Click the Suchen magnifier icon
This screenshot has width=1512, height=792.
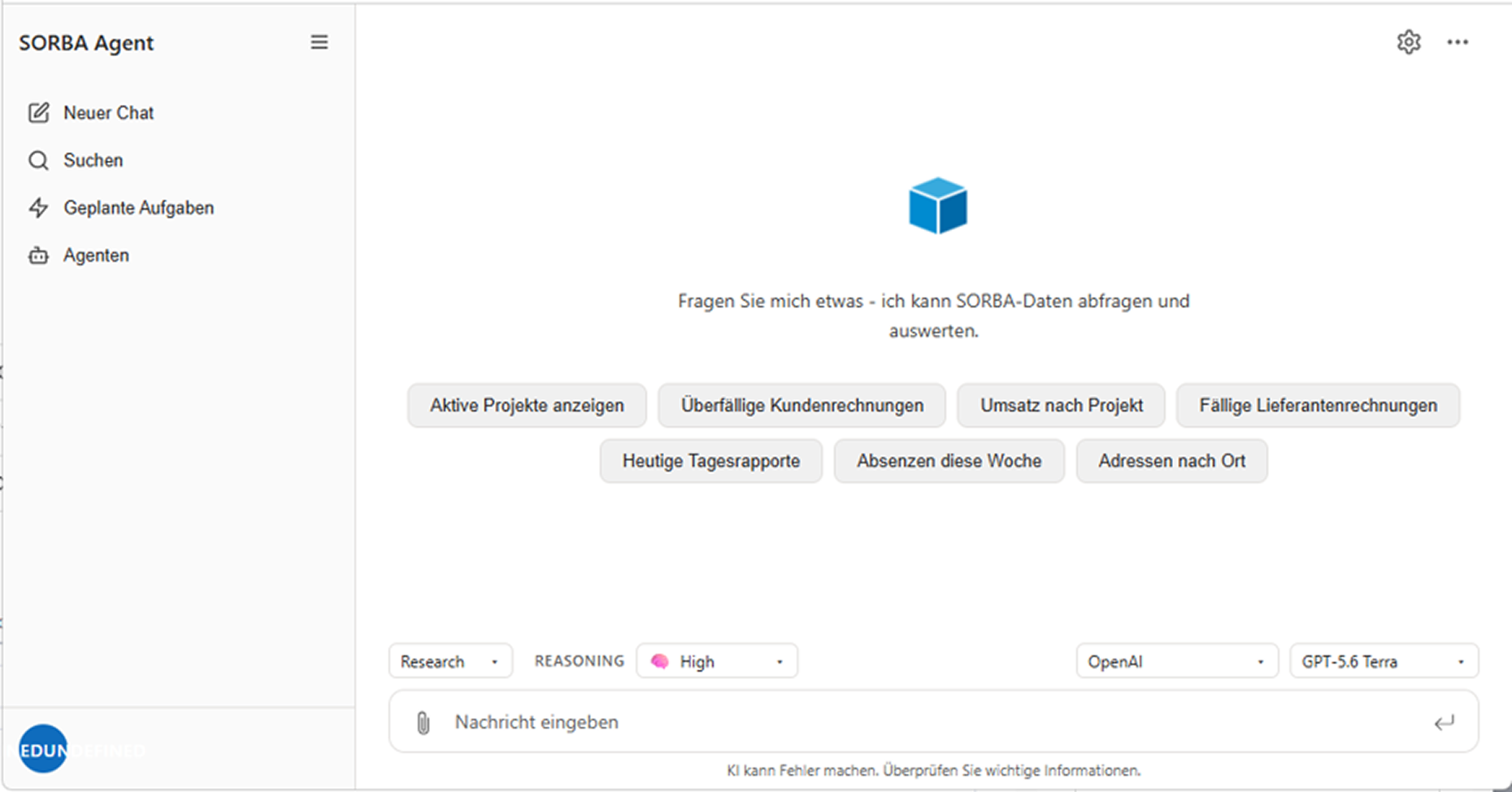click(x=38, y=160)
